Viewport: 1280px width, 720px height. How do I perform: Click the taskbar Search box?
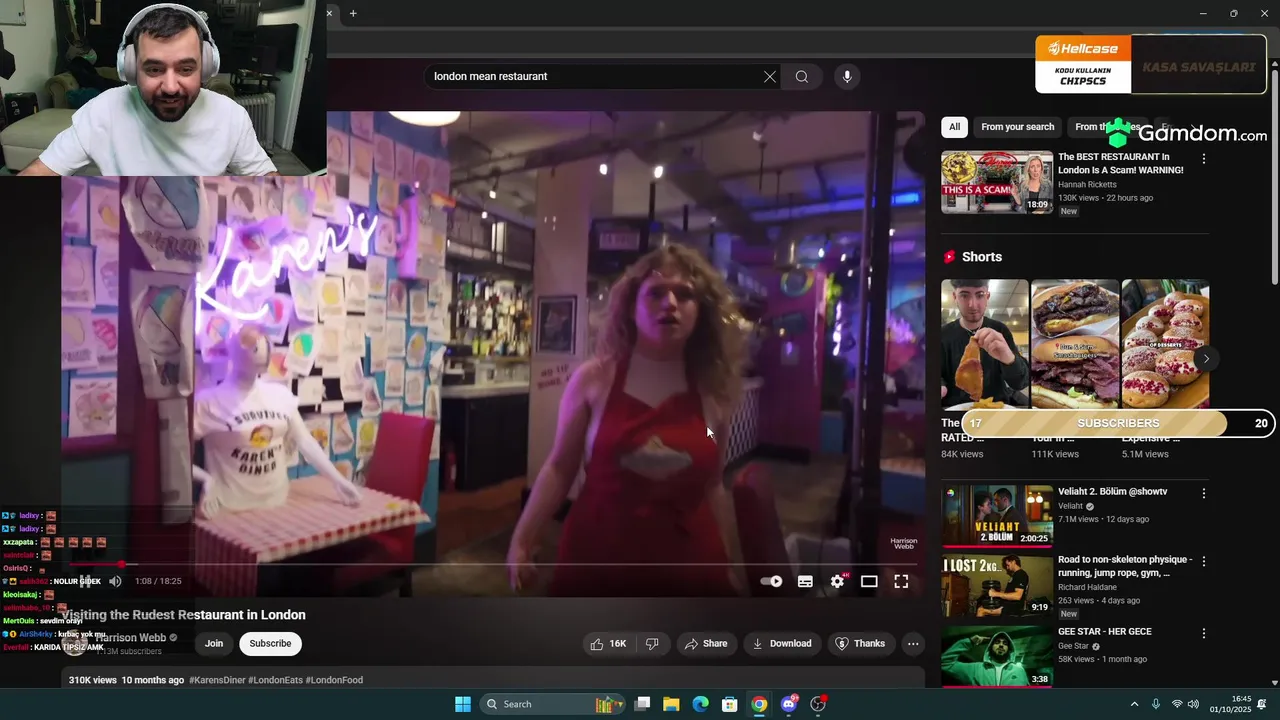[x=553, y=704]
